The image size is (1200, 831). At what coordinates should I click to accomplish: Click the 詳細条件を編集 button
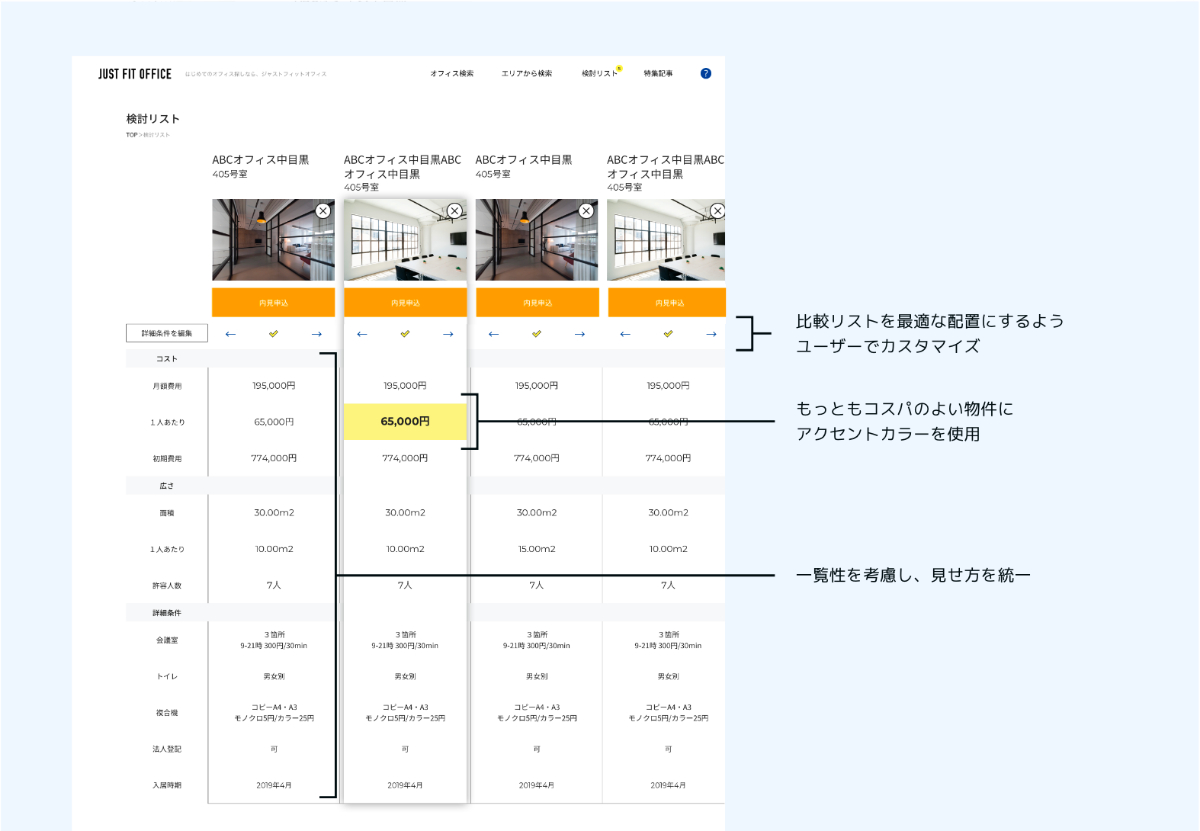click(167, 333)
